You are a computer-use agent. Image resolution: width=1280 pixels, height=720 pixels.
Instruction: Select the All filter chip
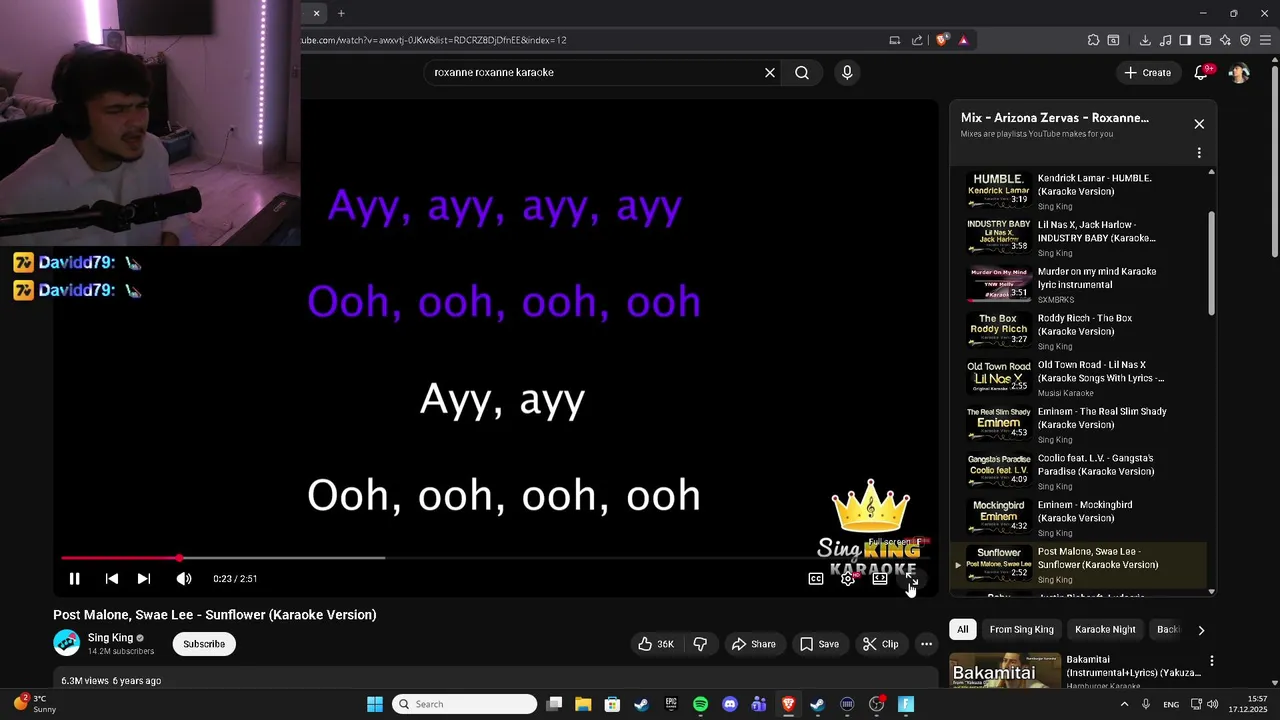coord(962,629)
